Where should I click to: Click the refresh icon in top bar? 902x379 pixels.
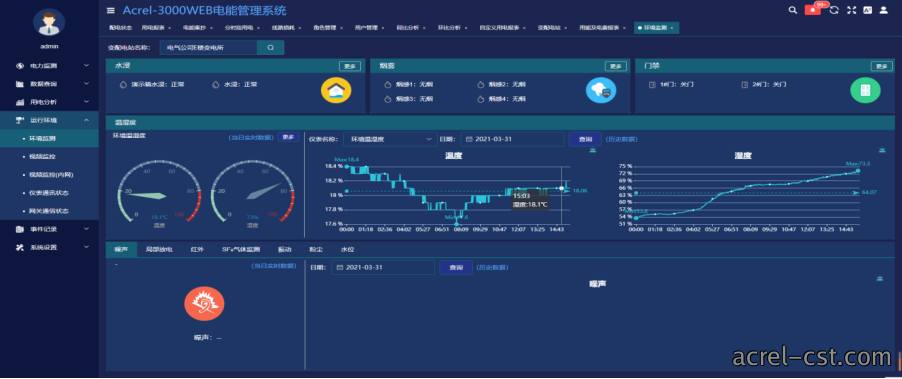coord(834,10)
